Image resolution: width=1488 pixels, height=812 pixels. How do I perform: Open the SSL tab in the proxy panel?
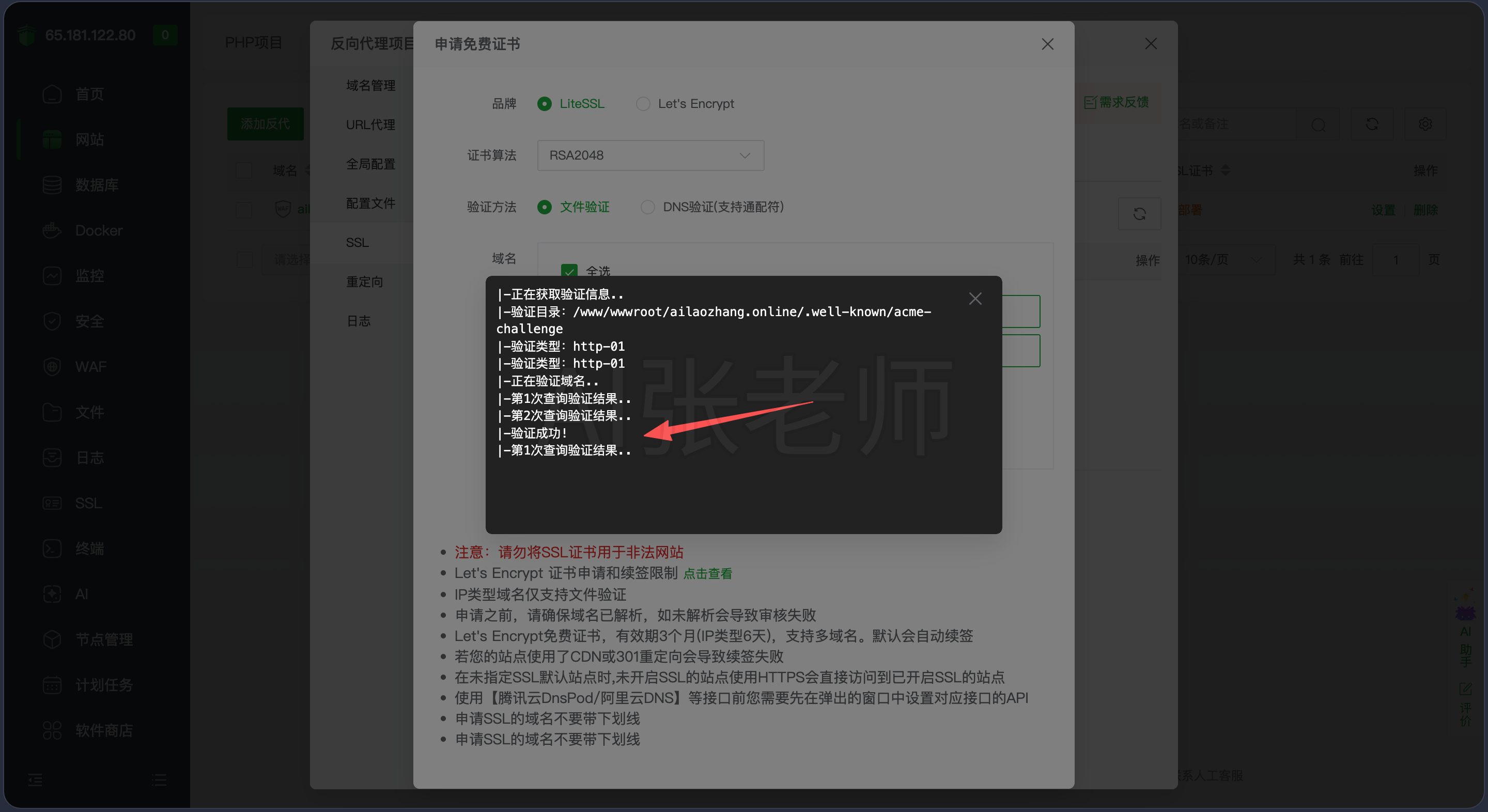357,243
